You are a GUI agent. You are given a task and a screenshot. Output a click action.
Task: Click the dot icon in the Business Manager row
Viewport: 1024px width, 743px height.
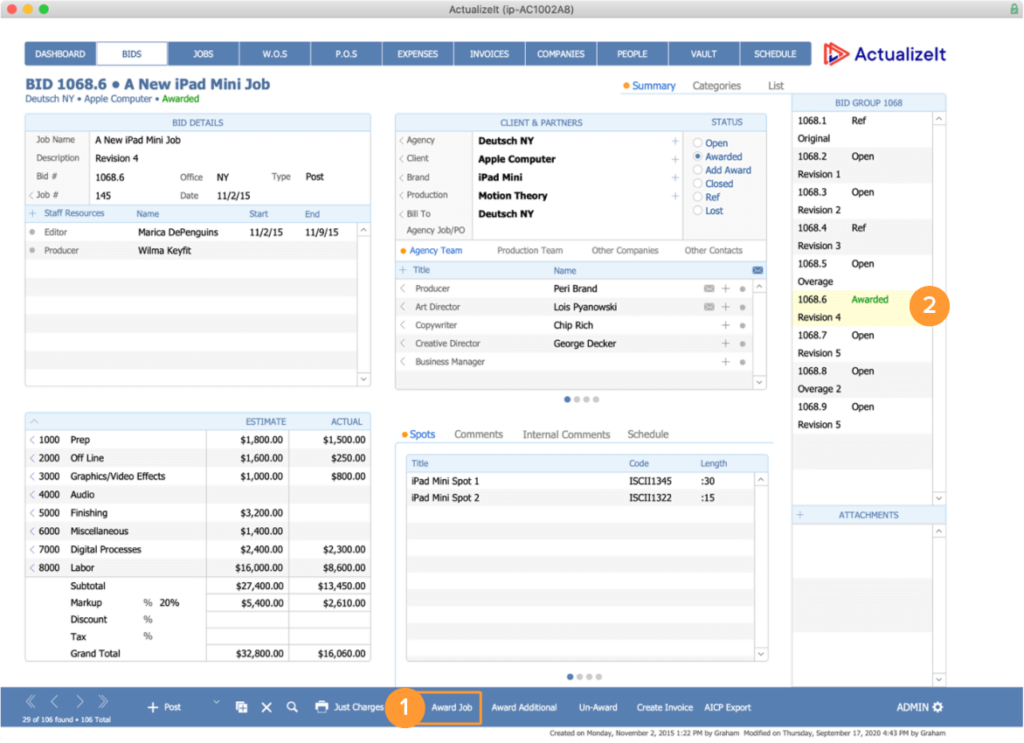tap(743, 363)
